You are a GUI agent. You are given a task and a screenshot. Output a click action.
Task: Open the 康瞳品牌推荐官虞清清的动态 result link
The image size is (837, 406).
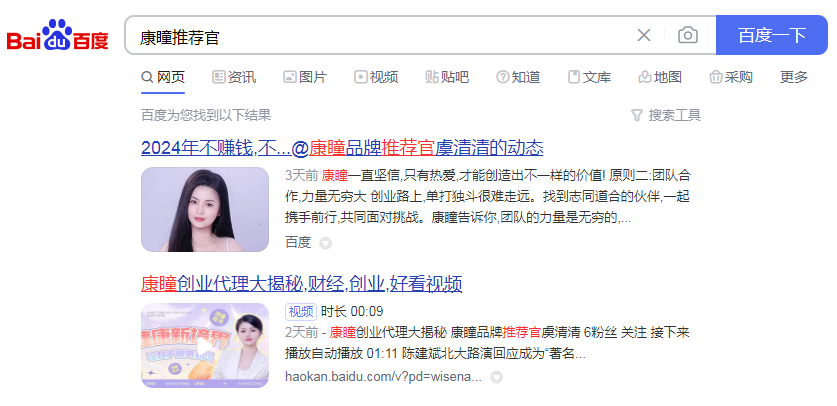pos(342,148)
